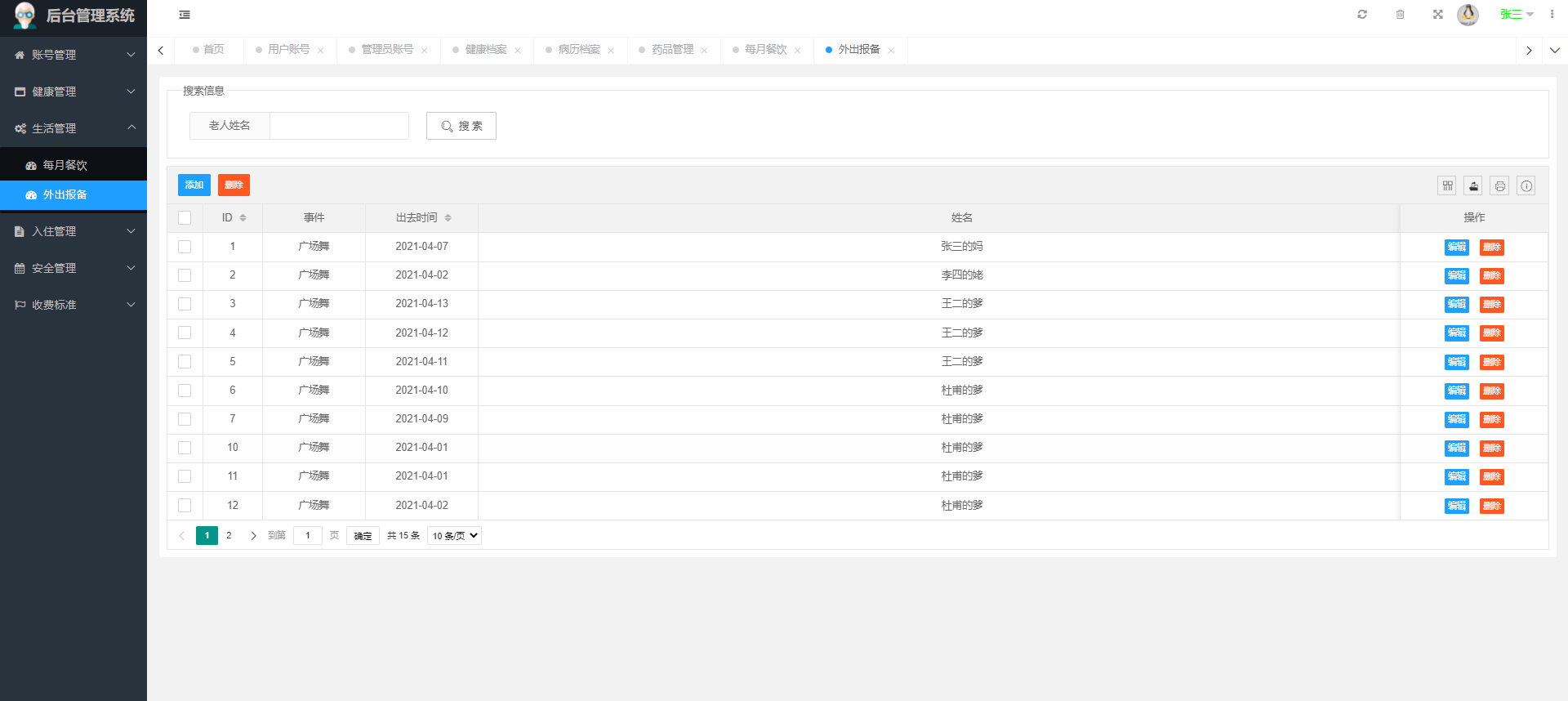Check the row with ID 1

click(x=185, y=247)
